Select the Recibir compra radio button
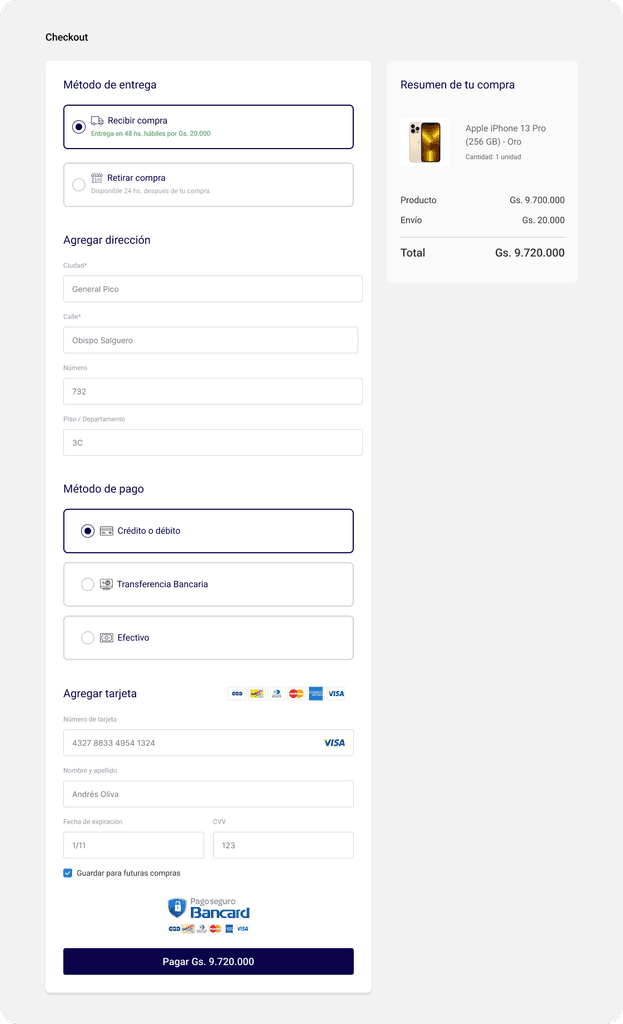Screen dimensions: 623x1024 79,127
